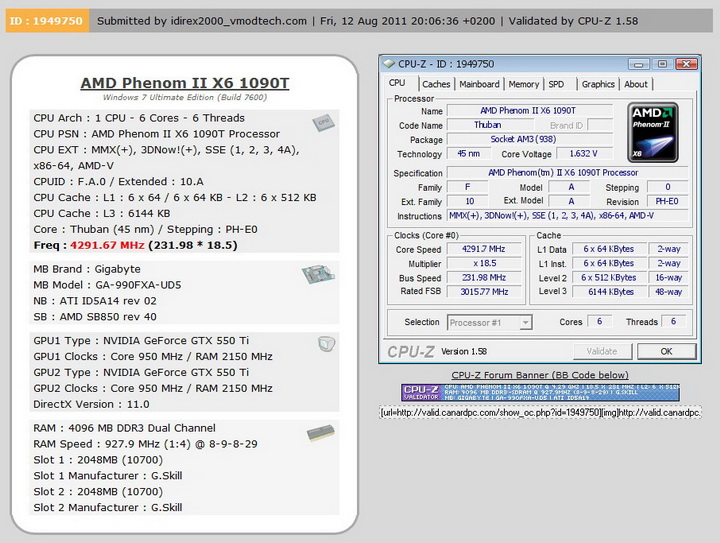Screen dimensions: 720x543
Task: Click the Core Speed value 4291.7 MHz
Action: (x=484, y=249)
